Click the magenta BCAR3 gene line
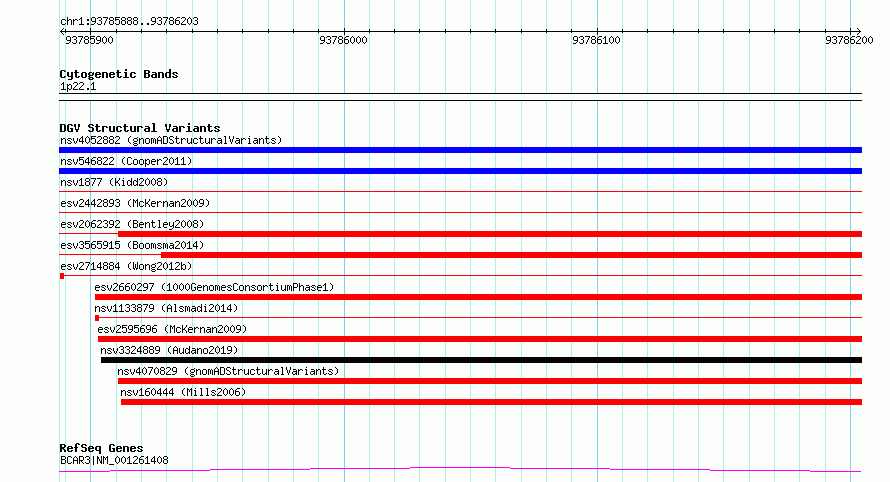Viewport: 890px width, 482px height. pyautogui.click(x=460, y=470)
